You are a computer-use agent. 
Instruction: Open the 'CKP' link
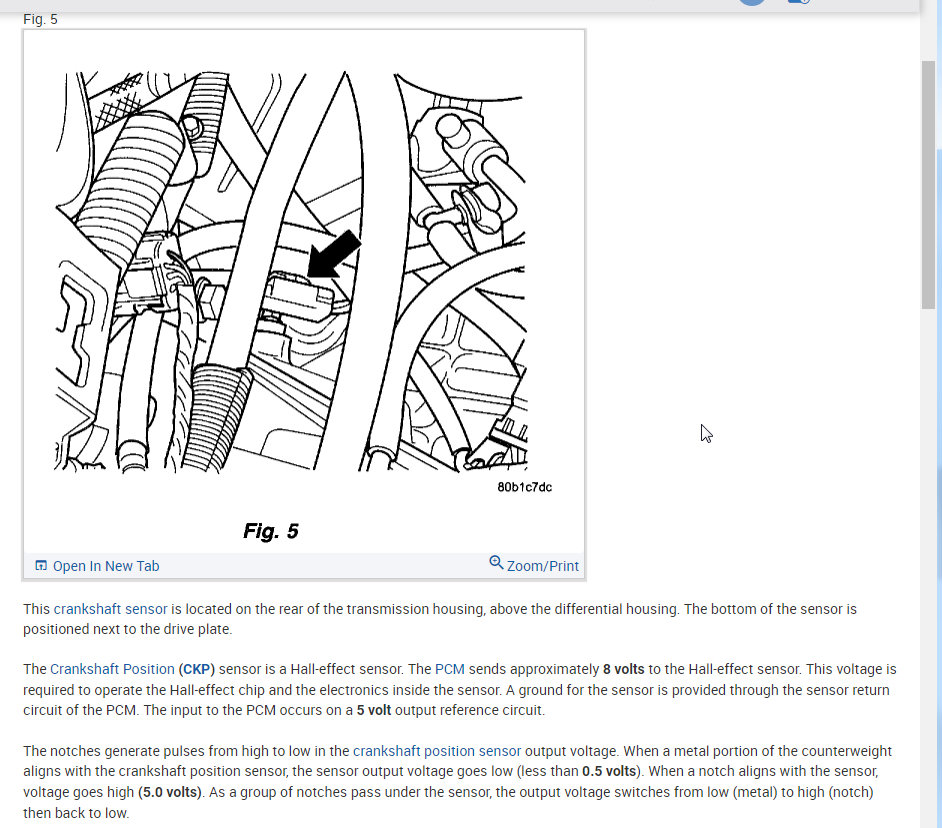point(196,669)
